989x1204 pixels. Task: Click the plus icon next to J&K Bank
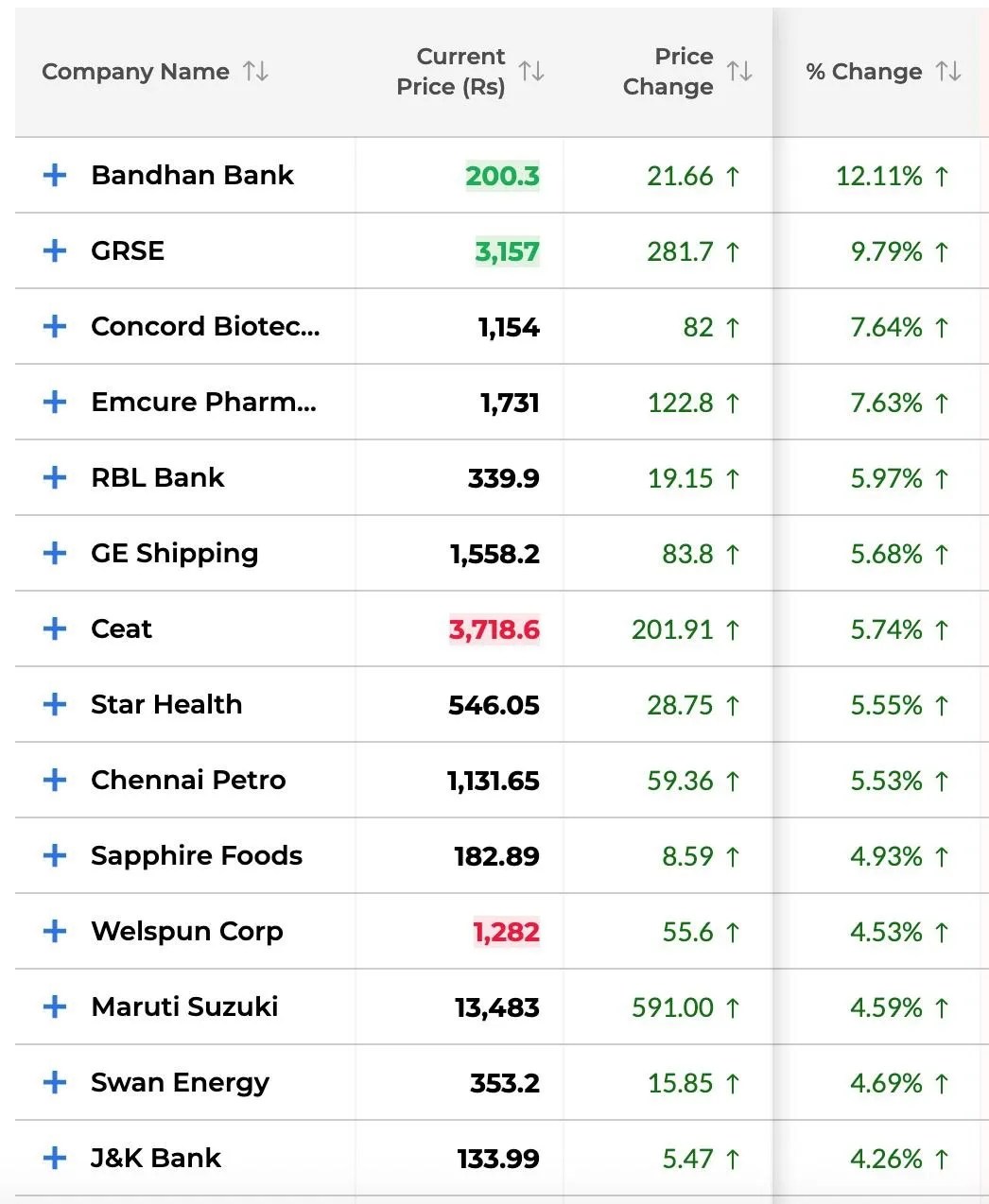click(55, 1159)
